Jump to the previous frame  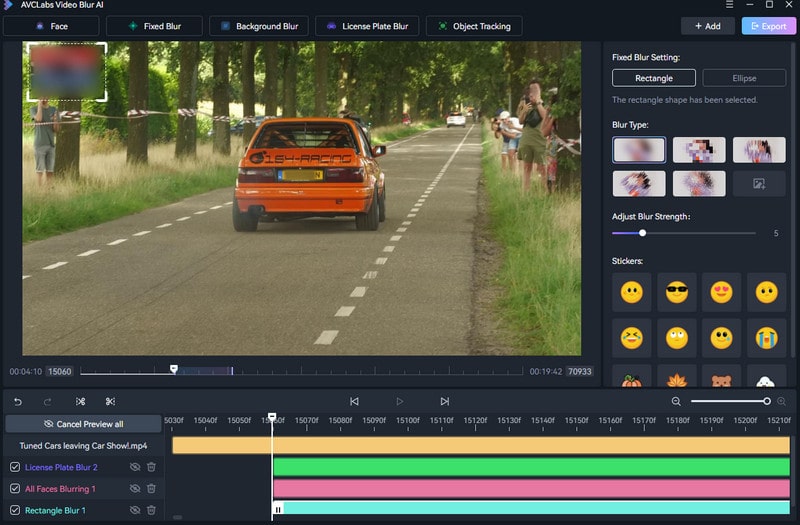point(354,402)
